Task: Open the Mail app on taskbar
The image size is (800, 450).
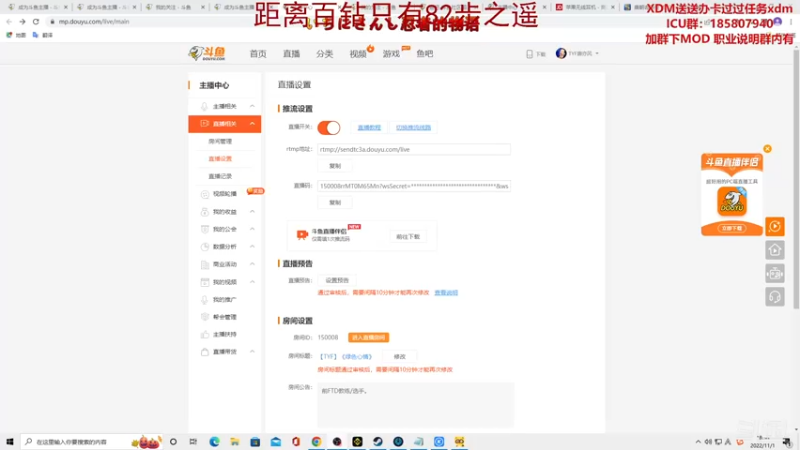Action: coord(276,442)
